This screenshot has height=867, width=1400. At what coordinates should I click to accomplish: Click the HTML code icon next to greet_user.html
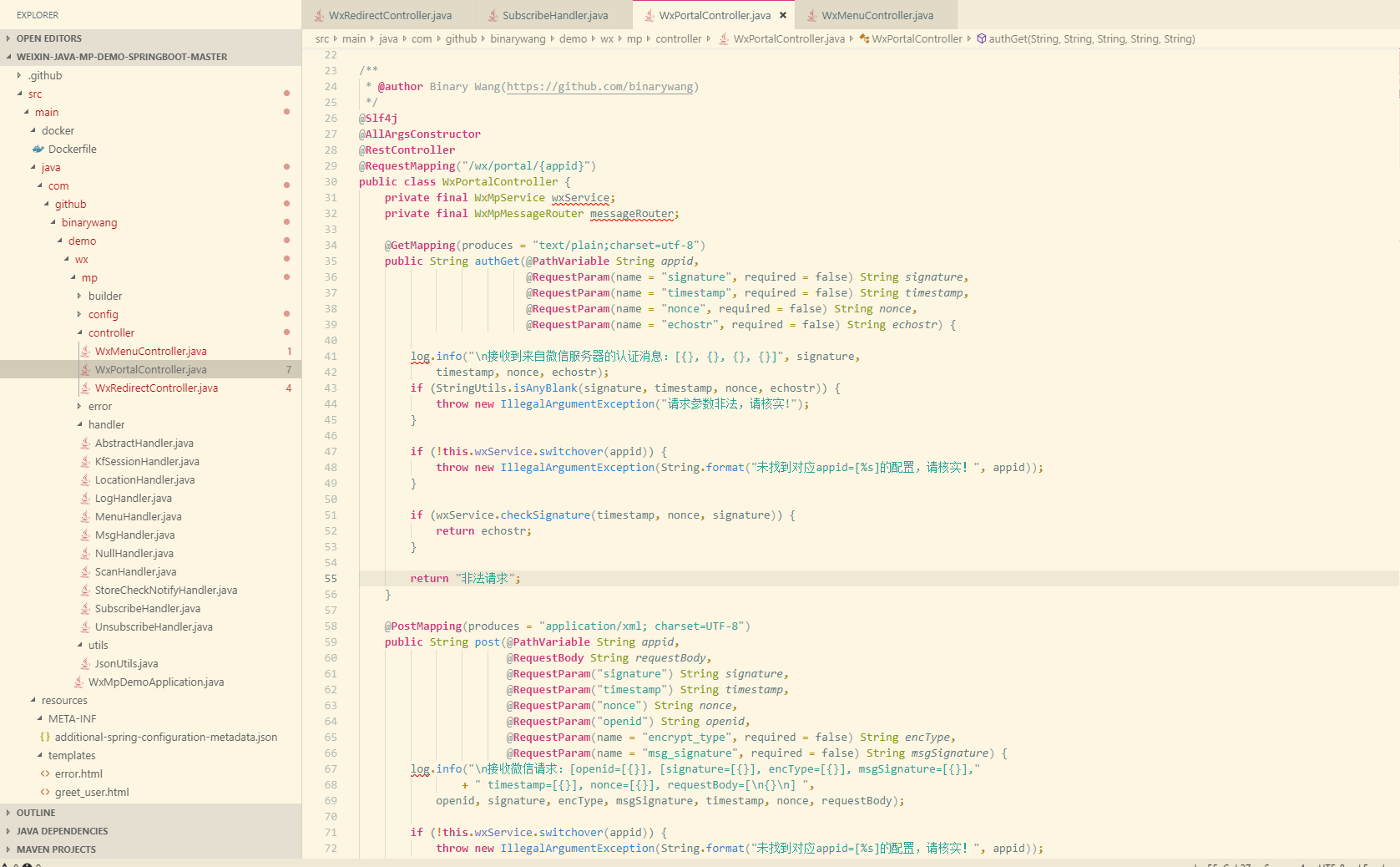pos(46,792)
